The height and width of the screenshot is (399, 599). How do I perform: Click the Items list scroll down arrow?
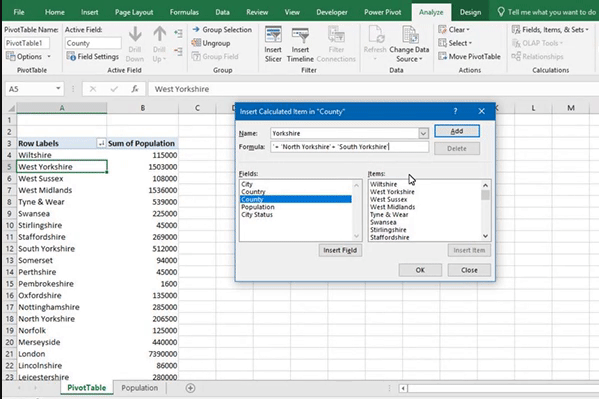485,236
